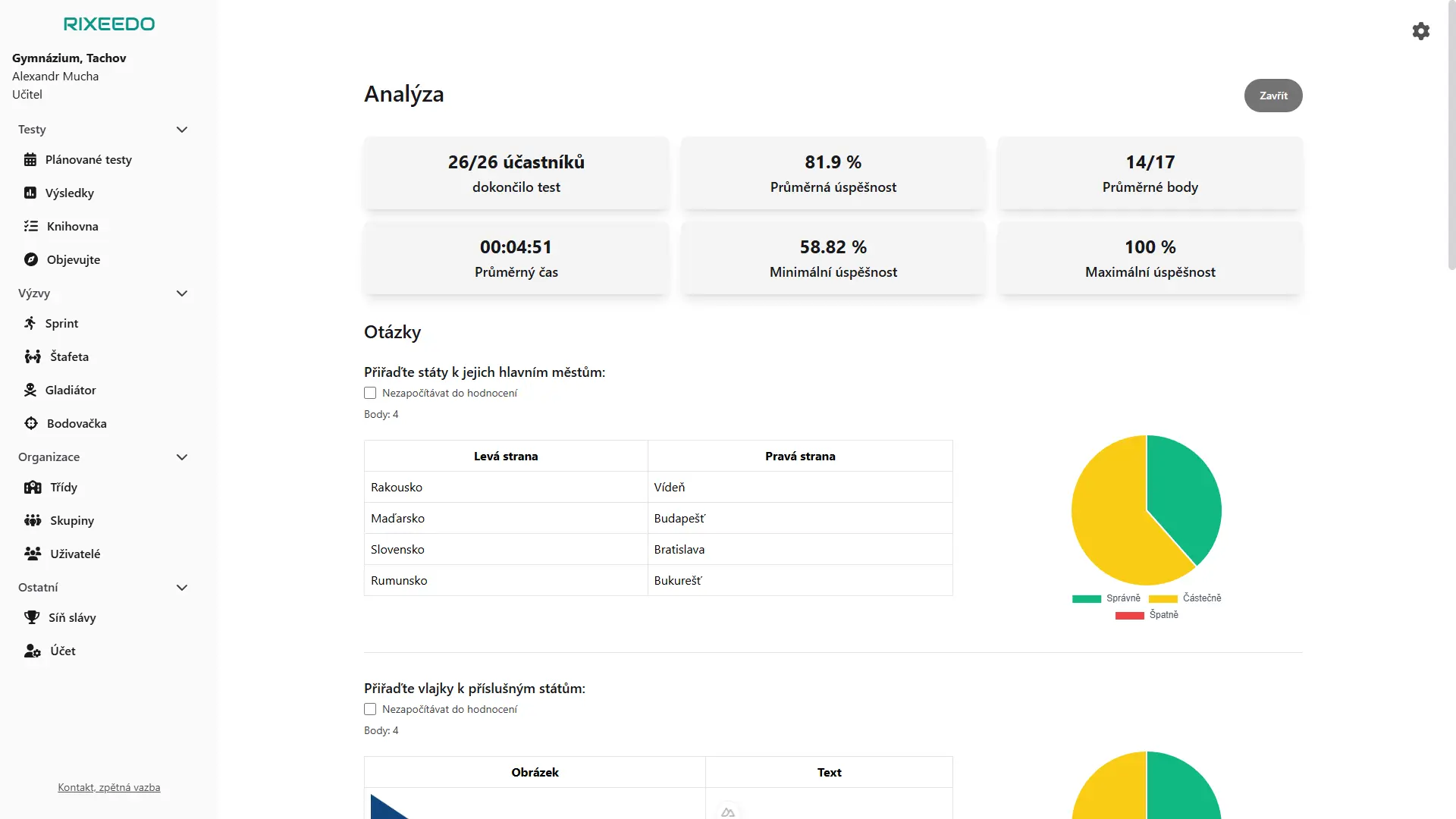Screen dimensions: 1456x819
Task: Collapse the Organizace section chevron
Action: (x=182, y=457)
